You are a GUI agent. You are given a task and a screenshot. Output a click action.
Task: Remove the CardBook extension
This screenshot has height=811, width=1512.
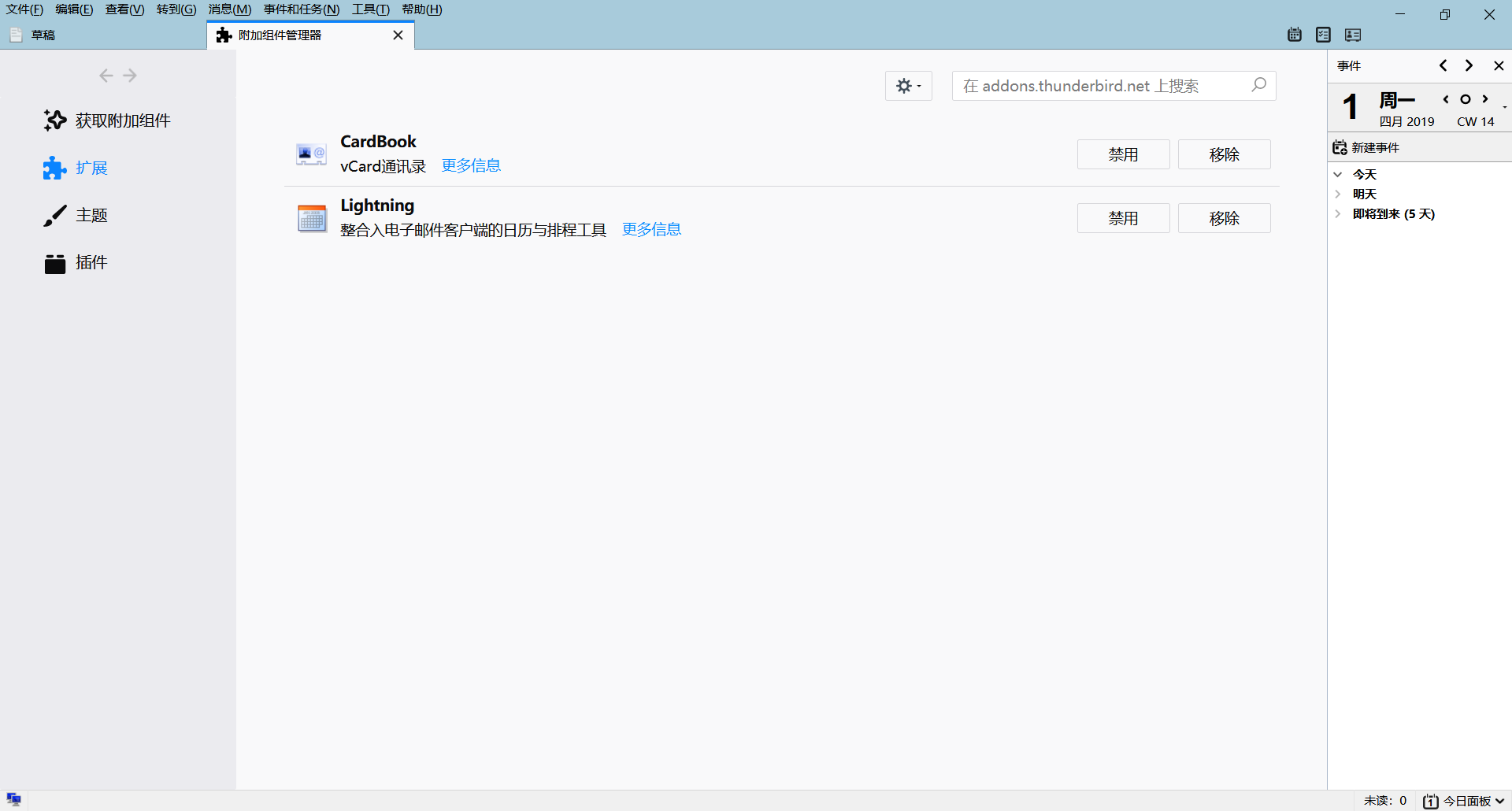1224,154
